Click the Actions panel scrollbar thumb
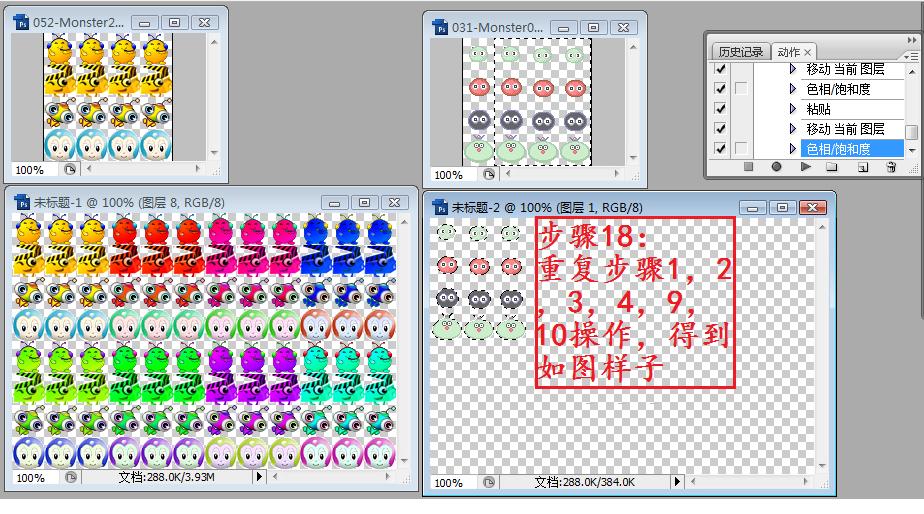Image resolution: width=924 pixels, height=514 pixels. click(912, 131)
